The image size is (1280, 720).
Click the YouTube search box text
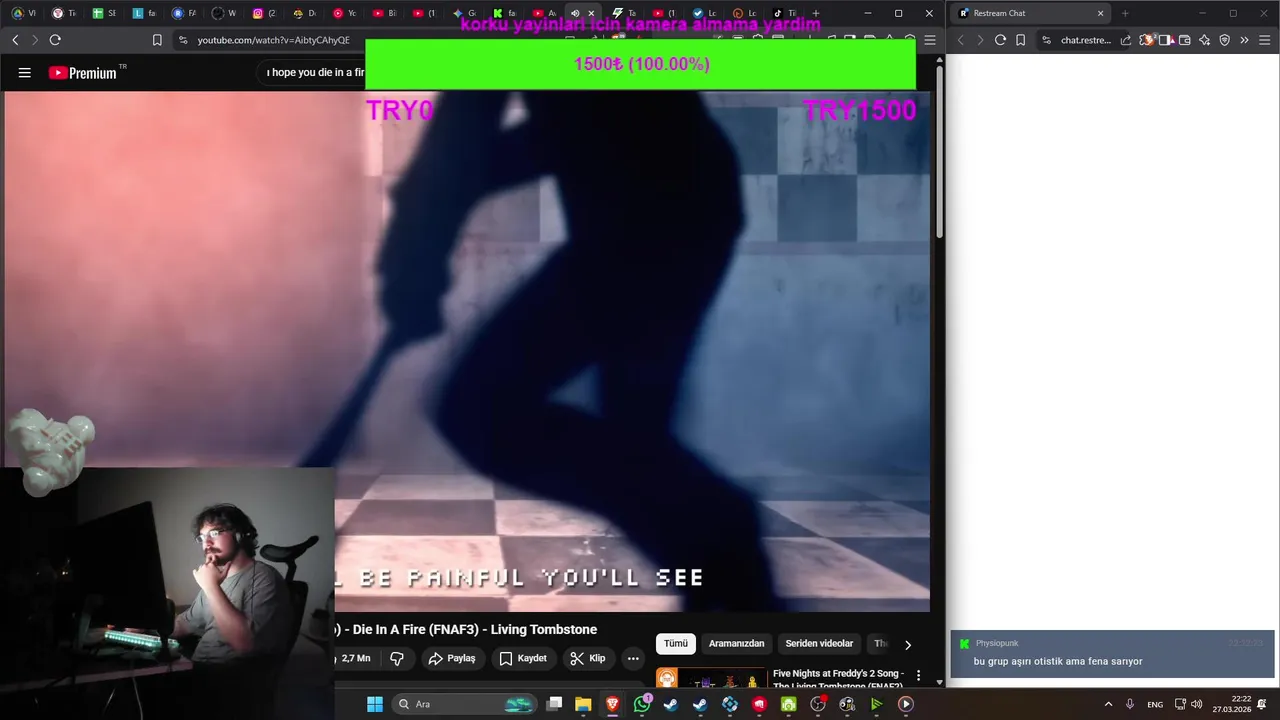point(315,72)
